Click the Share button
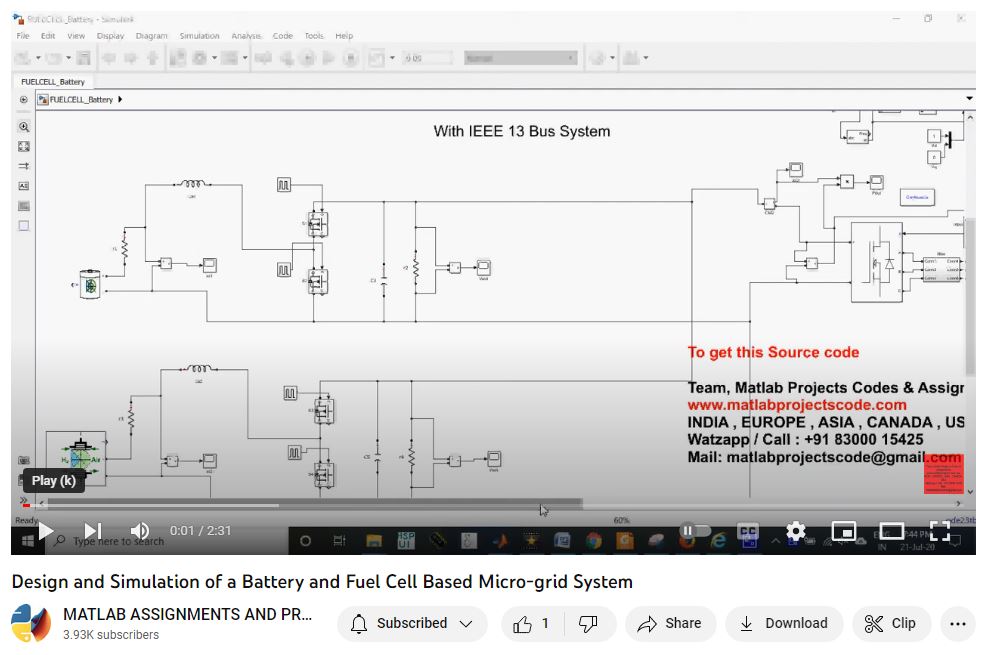The image size is (987, 655). click(670, 624)
